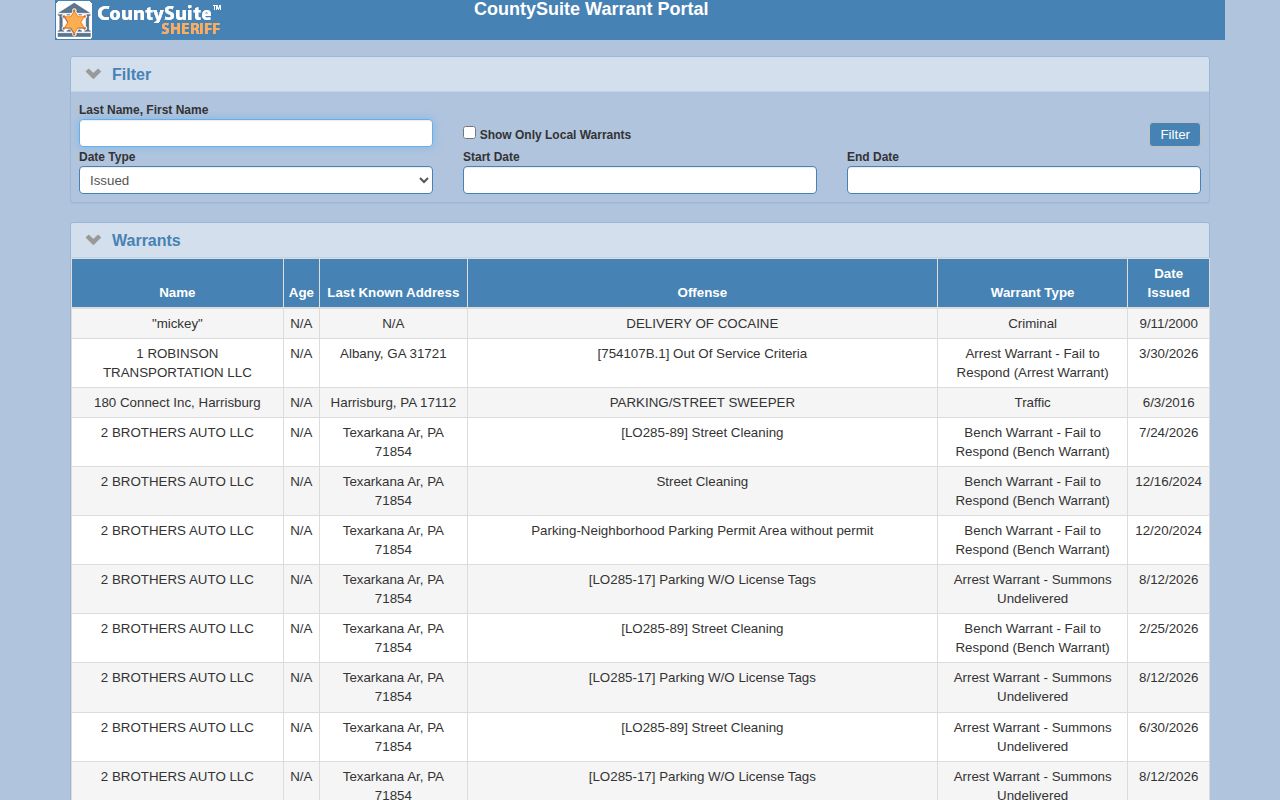Select 1 ROBINSON TRANSPORTATION LLC name
This screenshot has height=800, width=1280.
[x=177, y=363]
